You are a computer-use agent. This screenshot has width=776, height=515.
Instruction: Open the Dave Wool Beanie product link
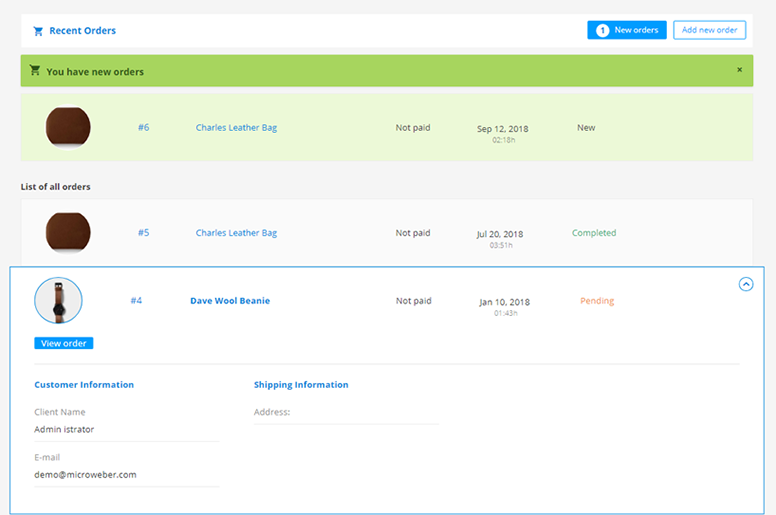[230, 301]
